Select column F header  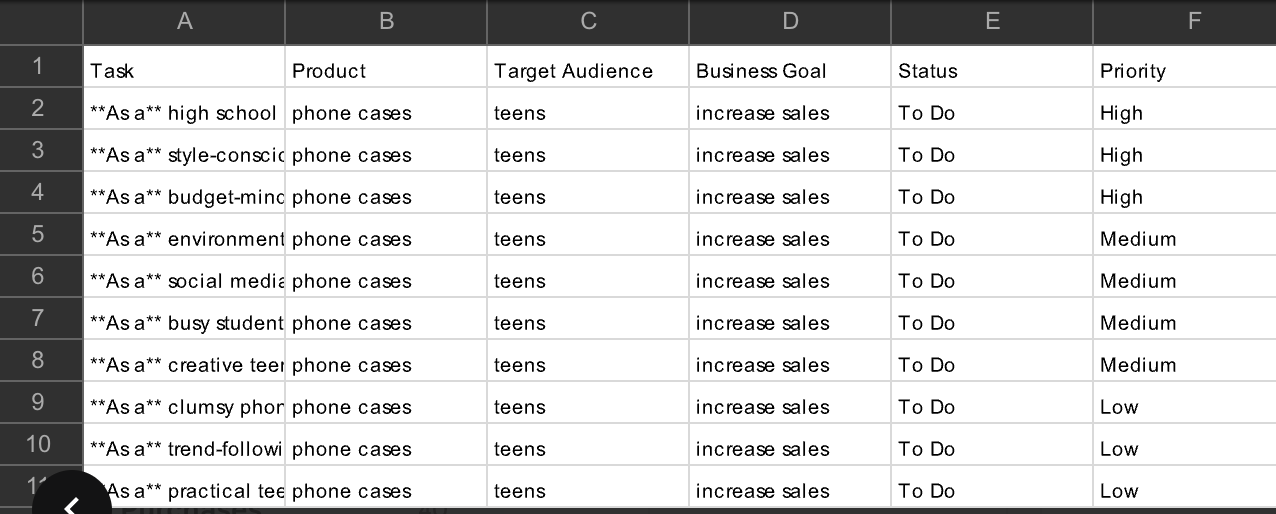click(x=1185, y=22)
